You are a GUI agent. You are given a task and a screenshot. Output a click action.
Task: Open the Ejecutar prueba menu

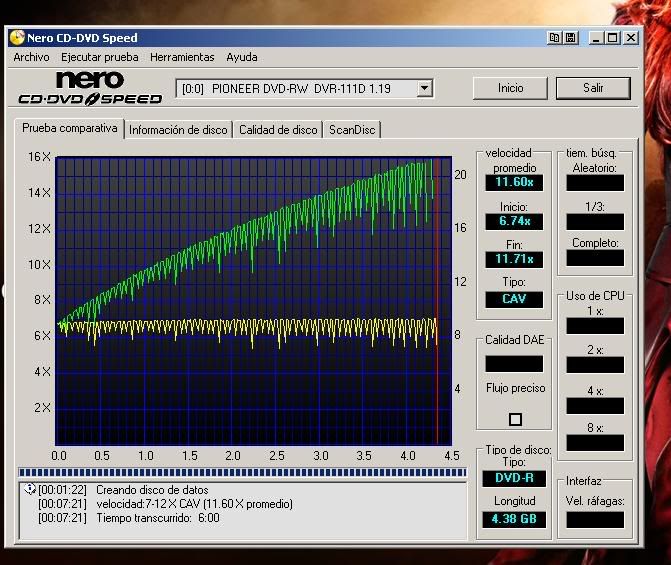[100, 57]
